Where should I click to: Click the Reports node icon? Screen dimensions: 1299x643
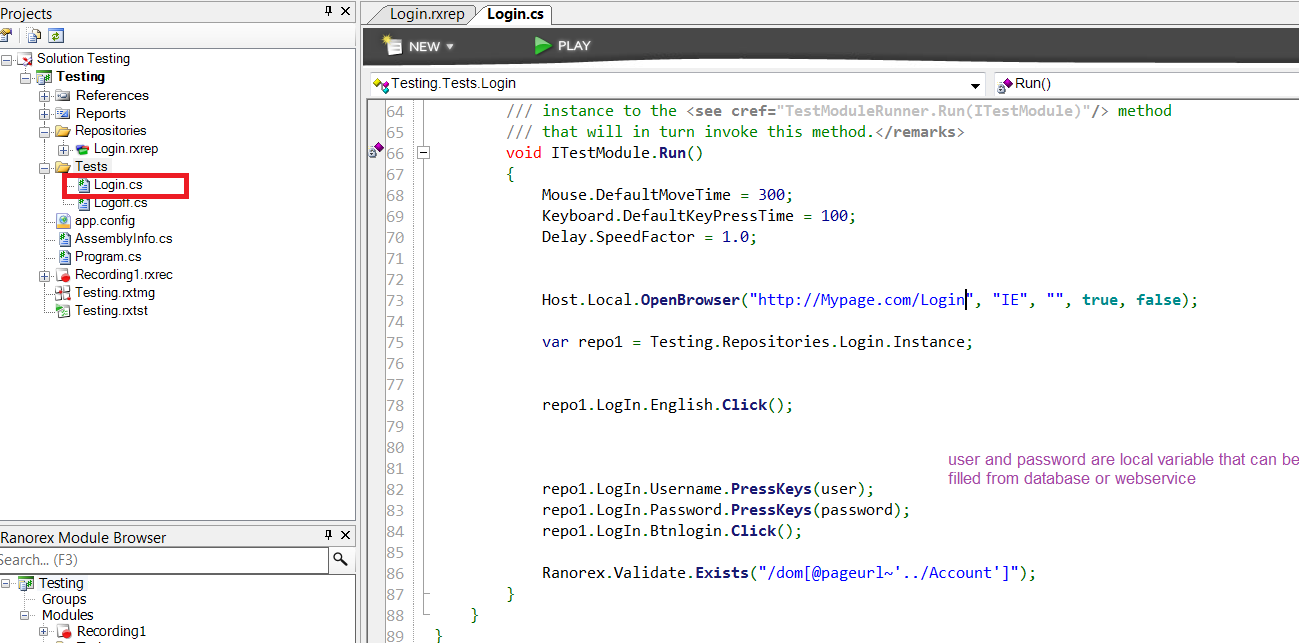pyautogui.click(x=63, y=113)
